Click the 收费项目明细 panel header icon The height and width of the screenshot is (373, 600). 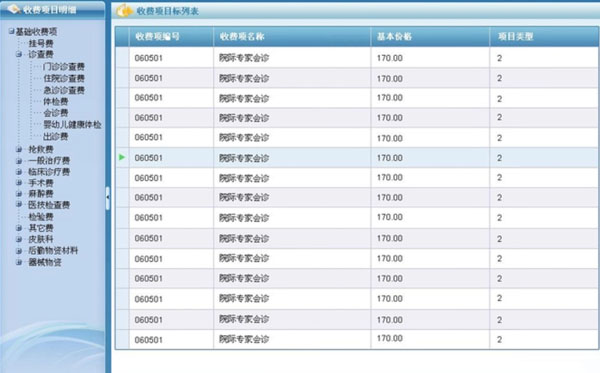[x=14, y=9]
